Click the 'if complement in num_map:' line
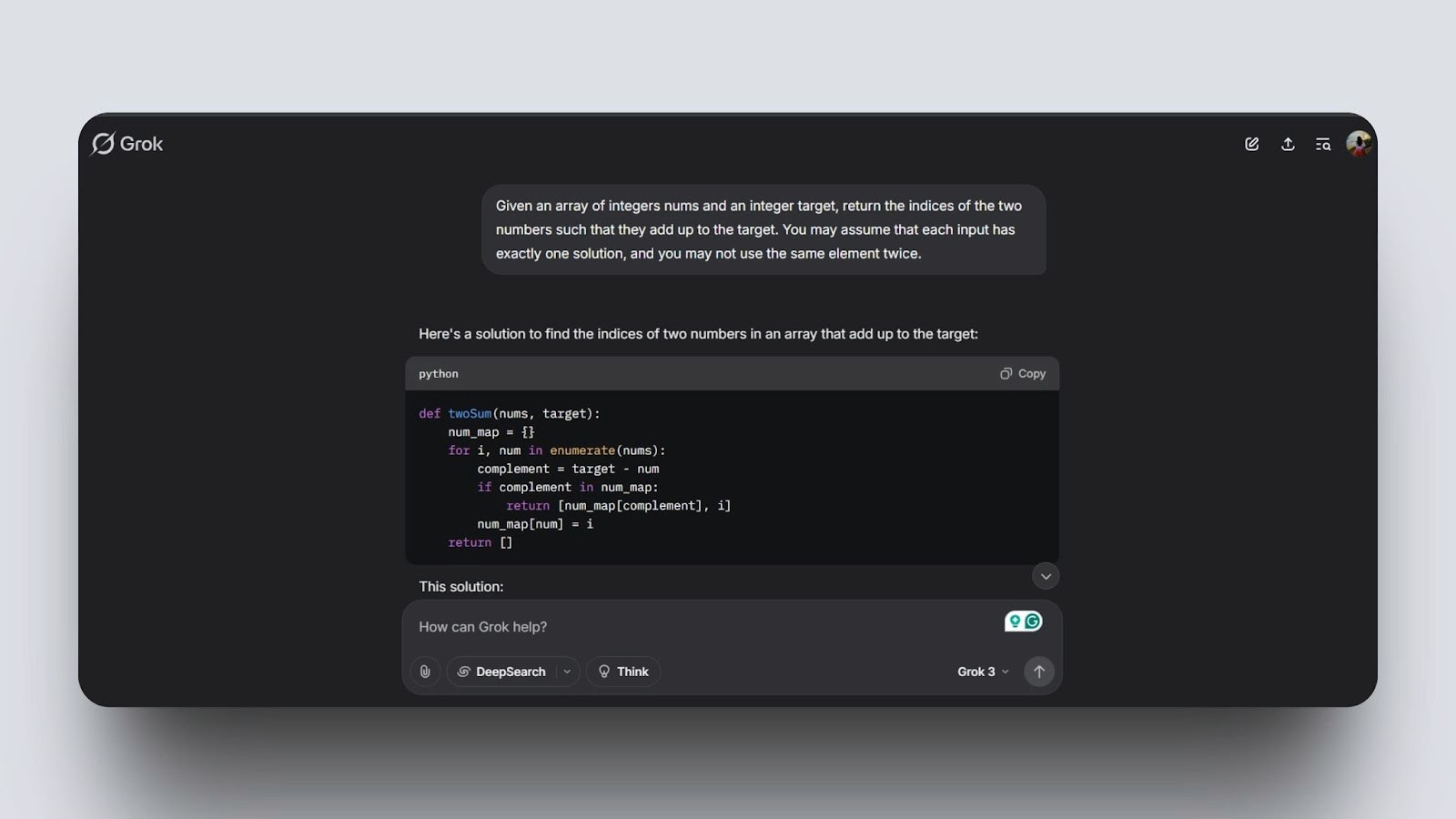The width and height of the screenshot is (1456, 819). click(x=568, y=488)
